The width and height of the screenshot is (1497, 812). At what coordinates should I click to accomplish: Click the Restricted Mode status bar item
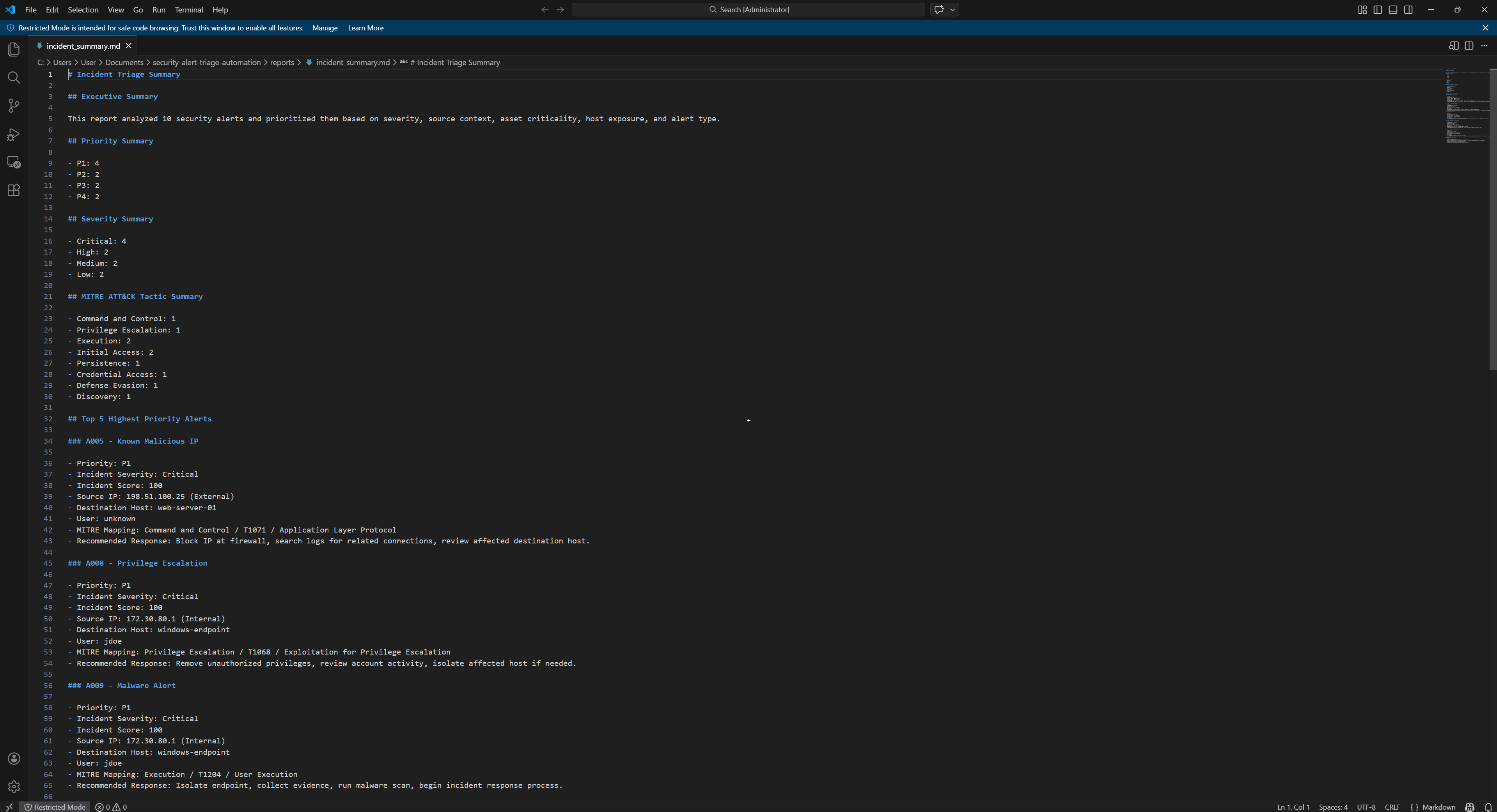[x=55, y=807]
